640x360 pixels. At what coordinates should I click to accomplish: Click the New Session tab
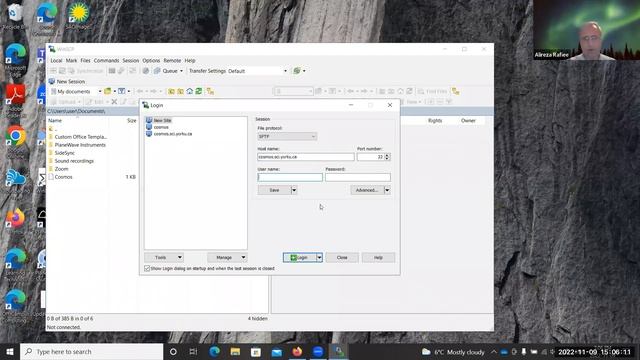click(67, 82)
